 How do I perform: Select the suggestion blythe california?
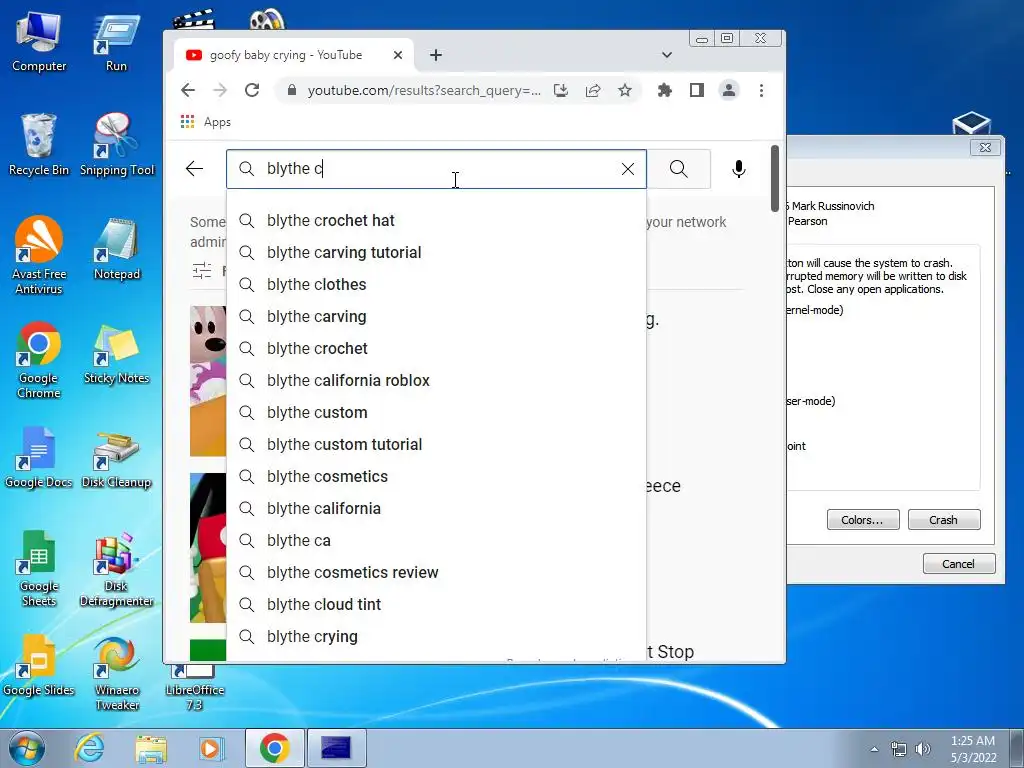[x=436, y=509]
